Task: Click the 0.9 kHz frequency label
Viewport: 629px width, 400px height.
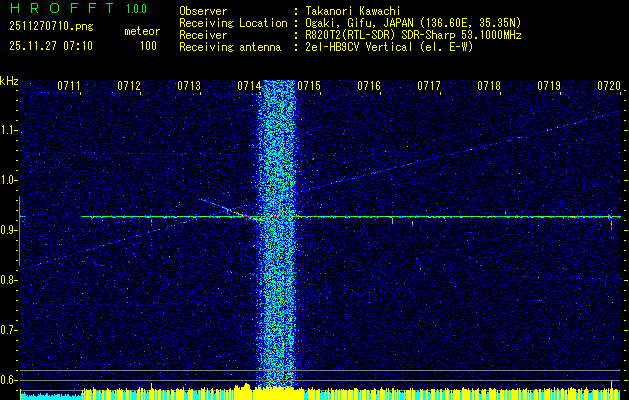Action: tap(7, 230)
